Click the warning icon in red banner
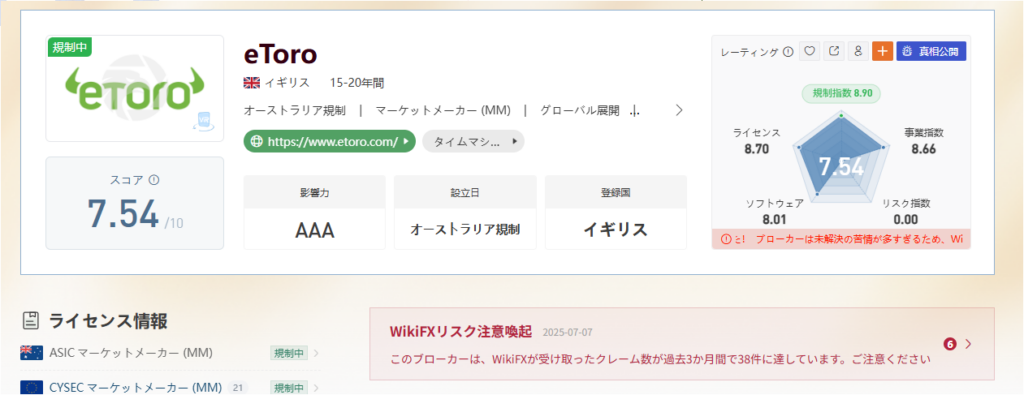This screenshot has height=395, width=1024. pos(725,239)
